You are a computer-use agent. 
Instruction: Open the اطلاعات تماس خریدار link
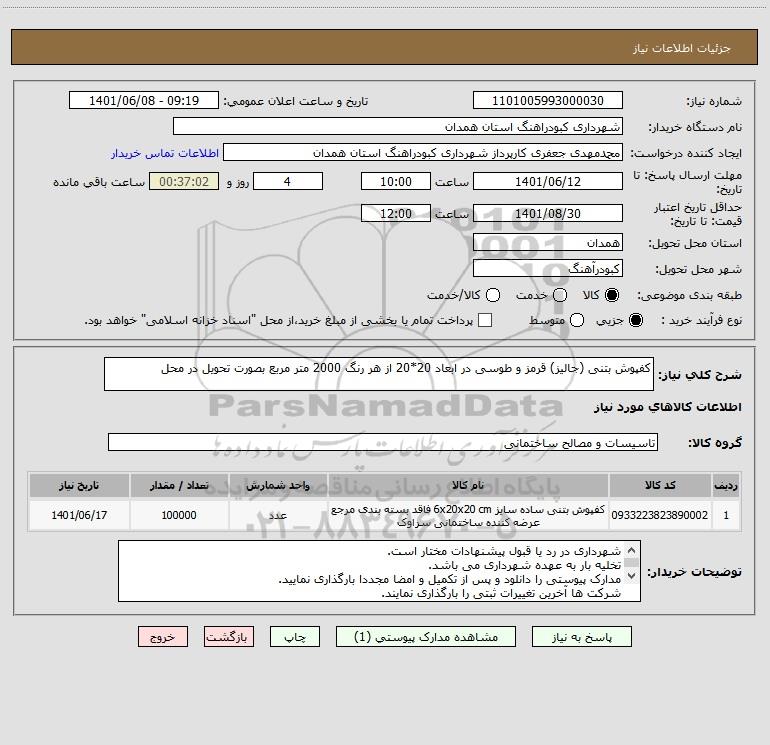click(x=165, y=153)
